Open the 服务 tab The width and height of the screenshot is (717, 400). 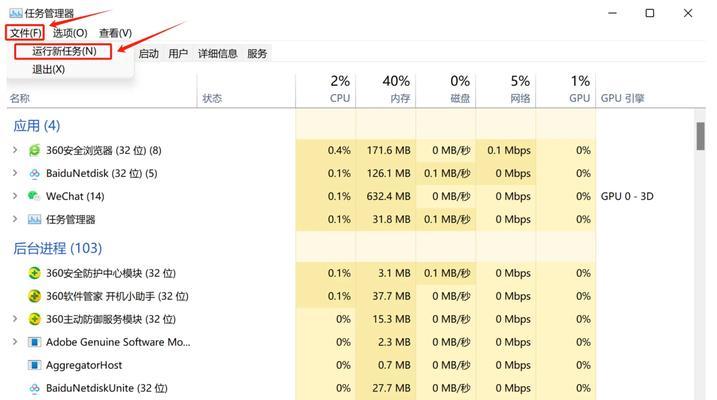(x=257, y=53)
